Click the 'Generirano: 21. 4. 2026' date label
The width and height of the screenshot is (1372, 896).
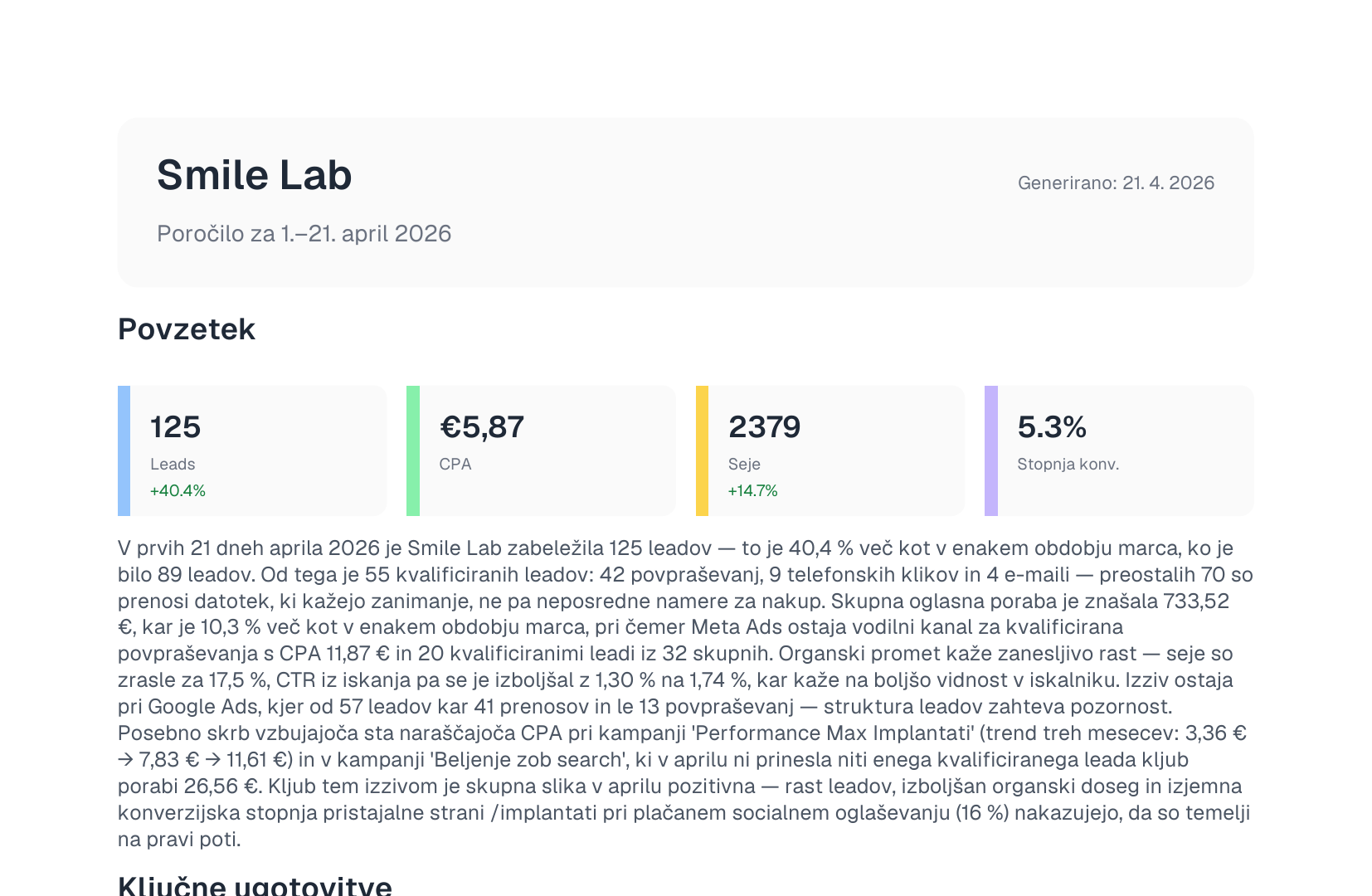point(1116,183)
